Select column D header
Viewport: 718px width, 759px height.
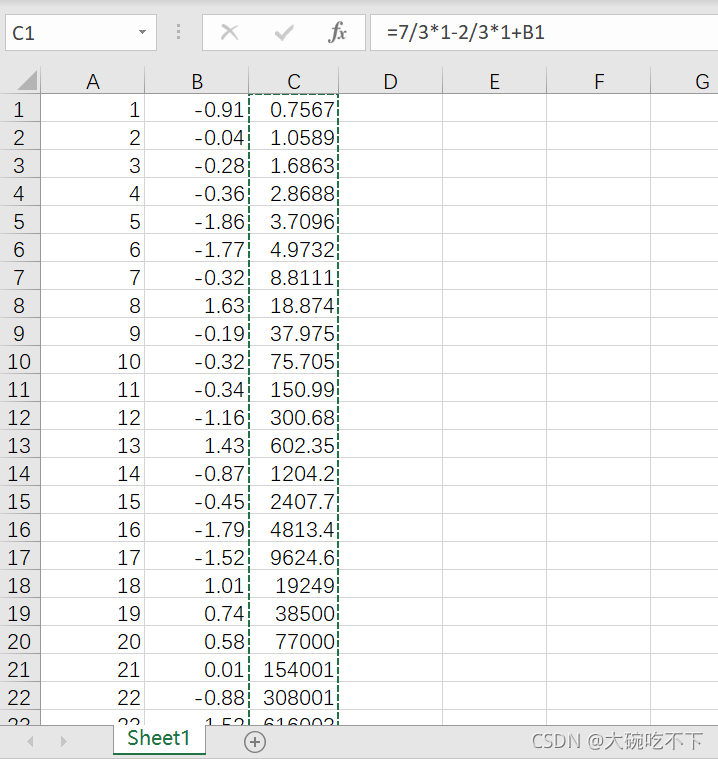click(x=390, y=81)
